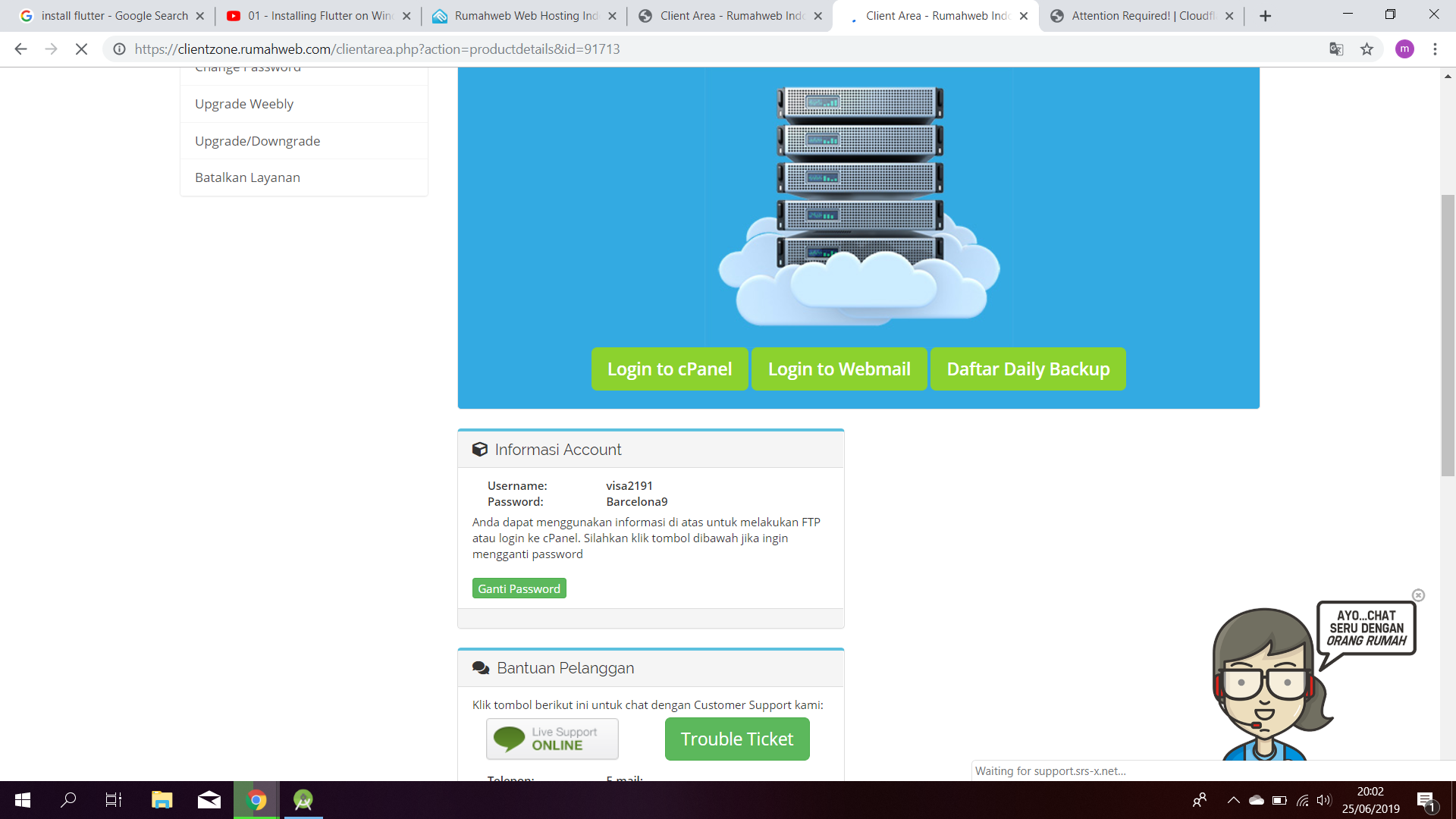Screen dimensions: 1456x819
Task: Click the taskbar clock showing 20:02
Action: click(x=1370, y=800)
